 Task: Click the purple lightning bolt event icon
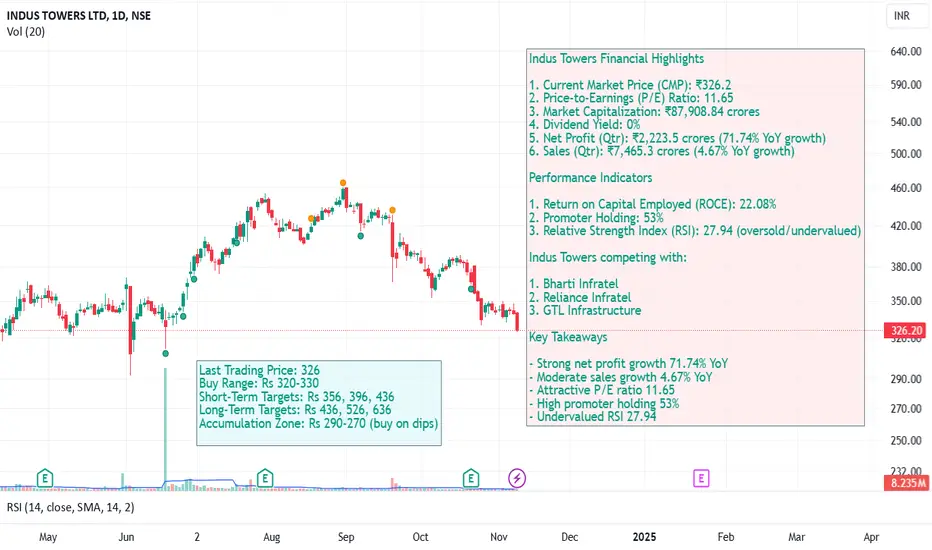tap(517, 478)
